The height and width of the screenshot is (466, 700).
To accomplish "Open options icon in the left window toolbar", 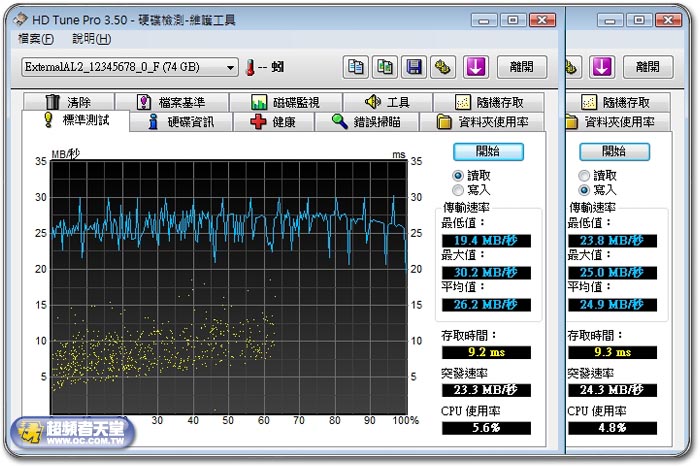I will tap(443, 67).
